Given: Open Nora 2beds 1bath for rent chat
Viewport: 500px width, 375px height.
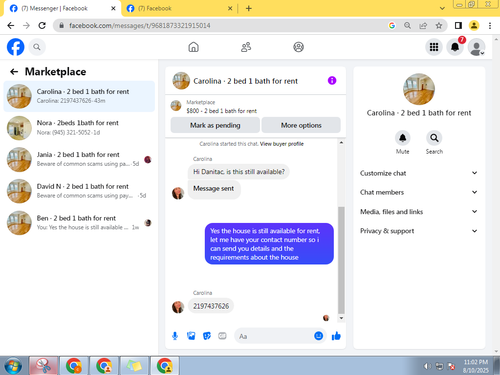Looking at the screenshot, I should (x=79, y=128).
